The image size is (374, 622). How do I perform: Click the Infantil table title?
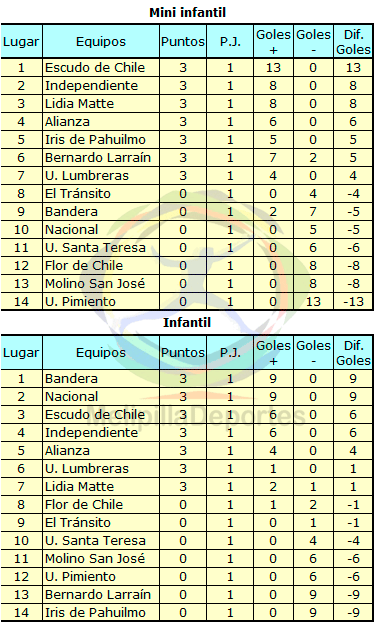[187, 323]
